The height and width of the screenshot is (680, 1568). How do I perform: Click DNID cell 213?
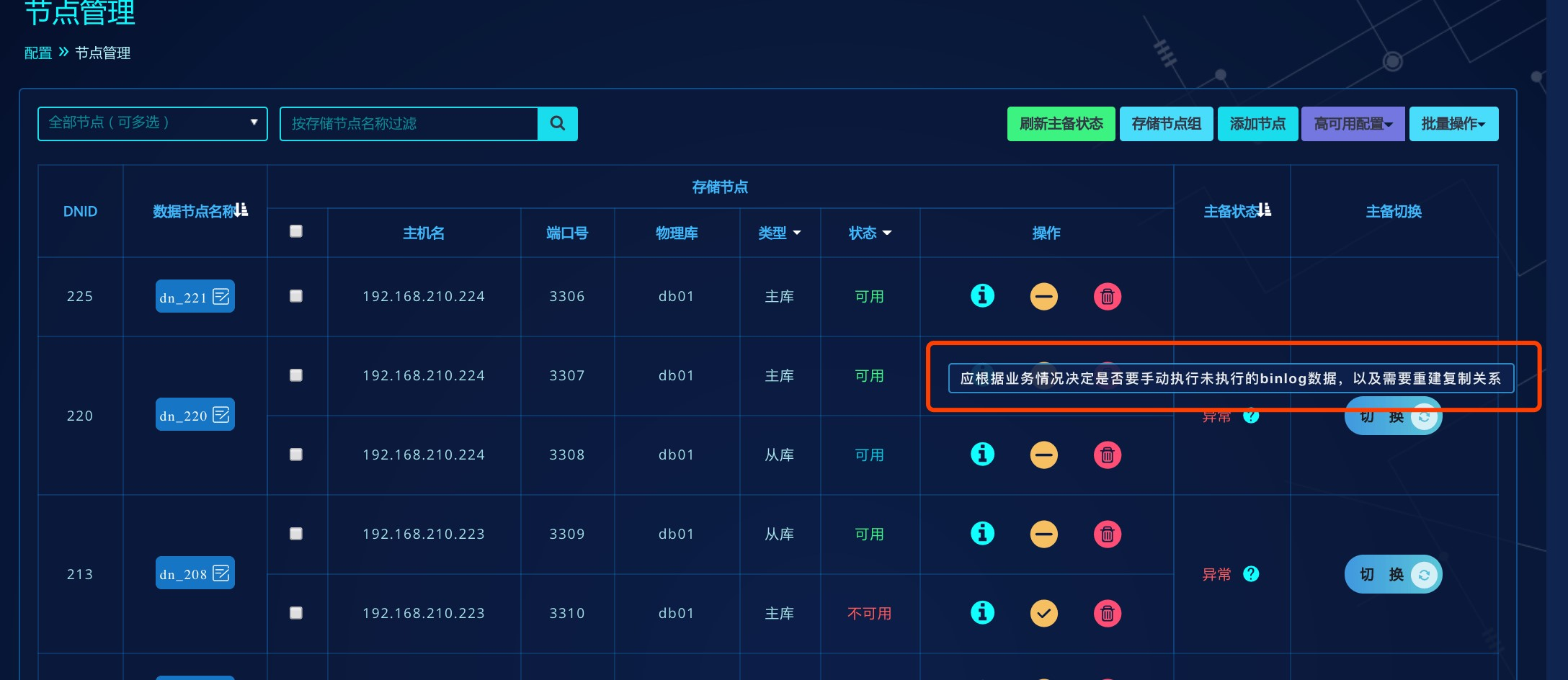tap(80, 574)
